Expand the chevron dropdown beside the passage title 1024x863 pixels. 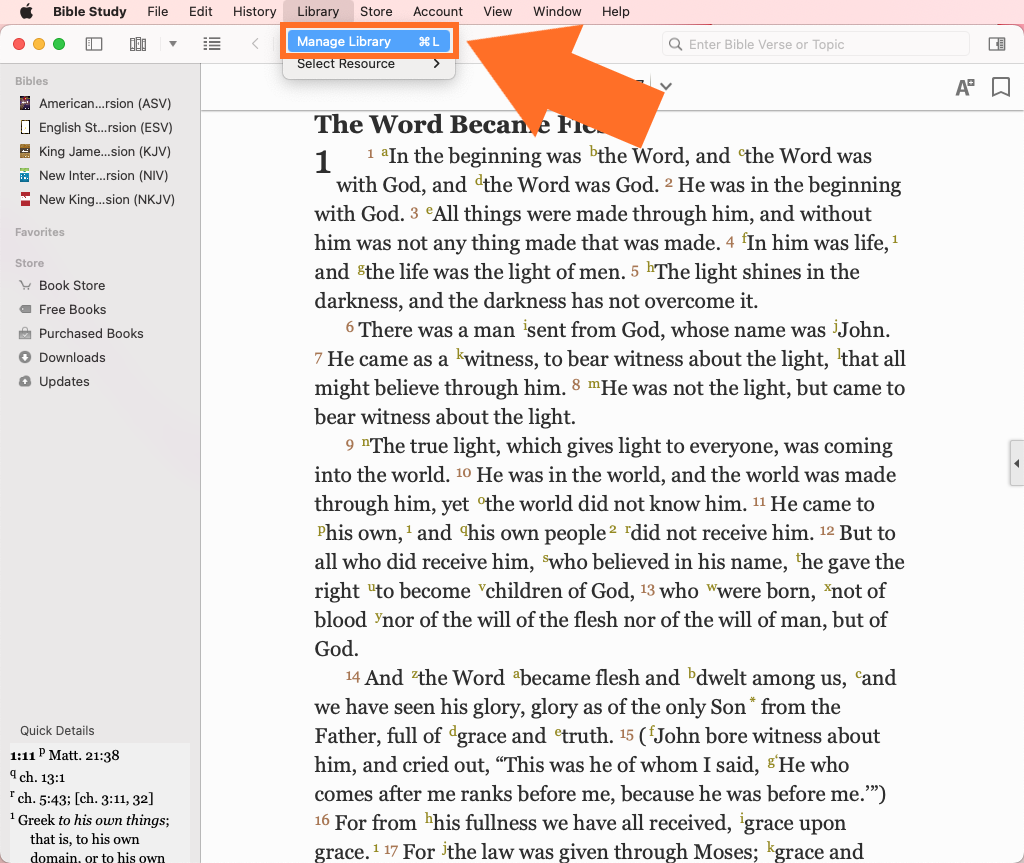click(x=666, y=87)
